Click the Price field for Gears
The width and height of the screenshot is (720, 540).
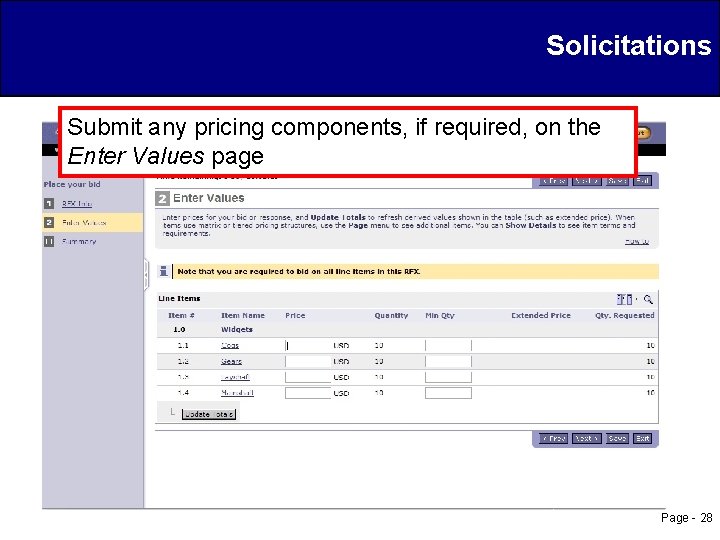(308, 361)
